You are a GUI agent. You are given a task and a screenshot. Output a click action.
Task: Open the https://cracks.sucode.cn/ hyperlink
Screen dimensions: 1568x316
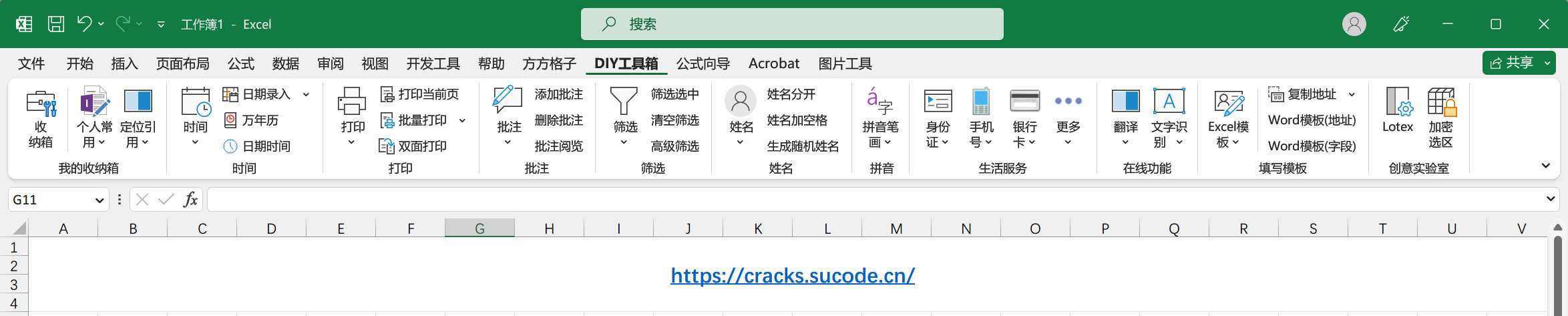pos(793,275)
